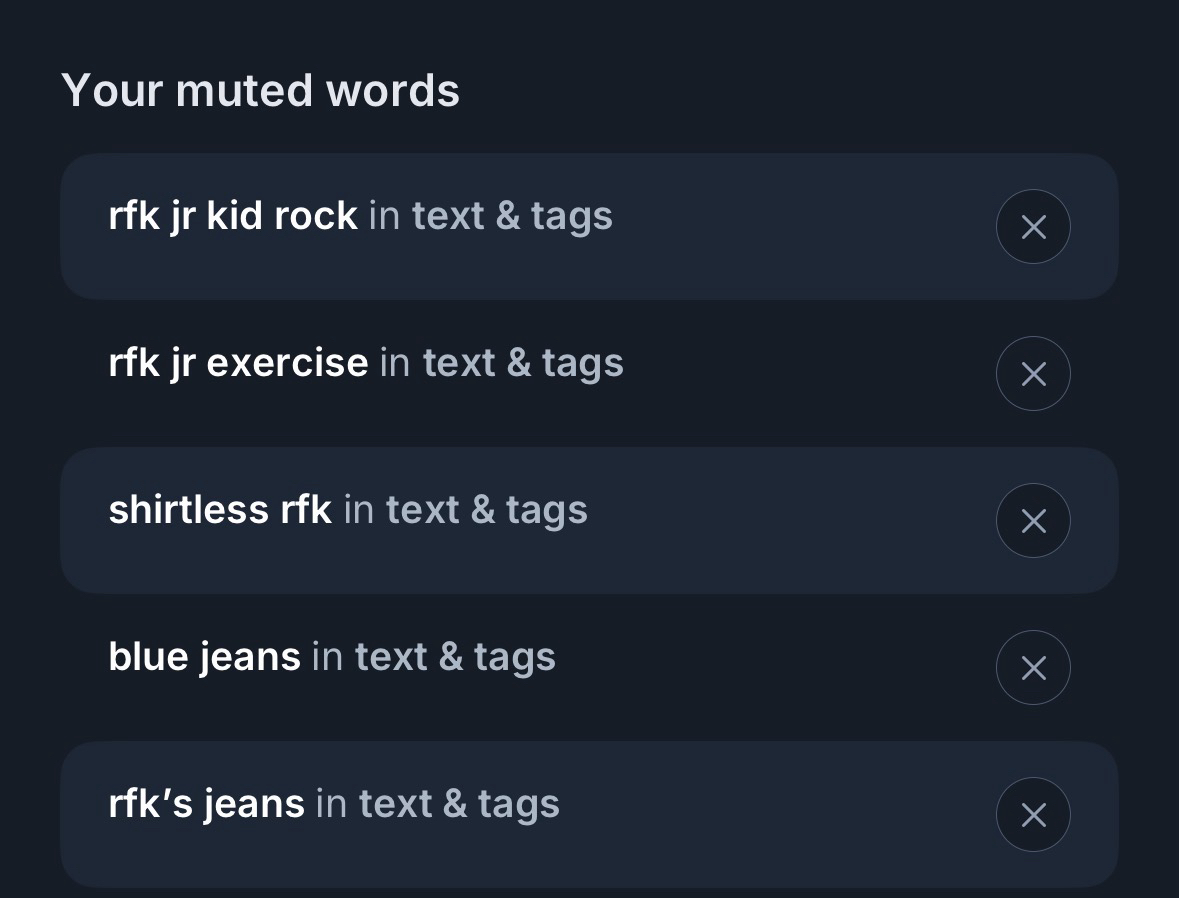1179x898 pixels.
Task: Click 'in text & tags' next to 'blue jeans'
Action: (434, 657)
